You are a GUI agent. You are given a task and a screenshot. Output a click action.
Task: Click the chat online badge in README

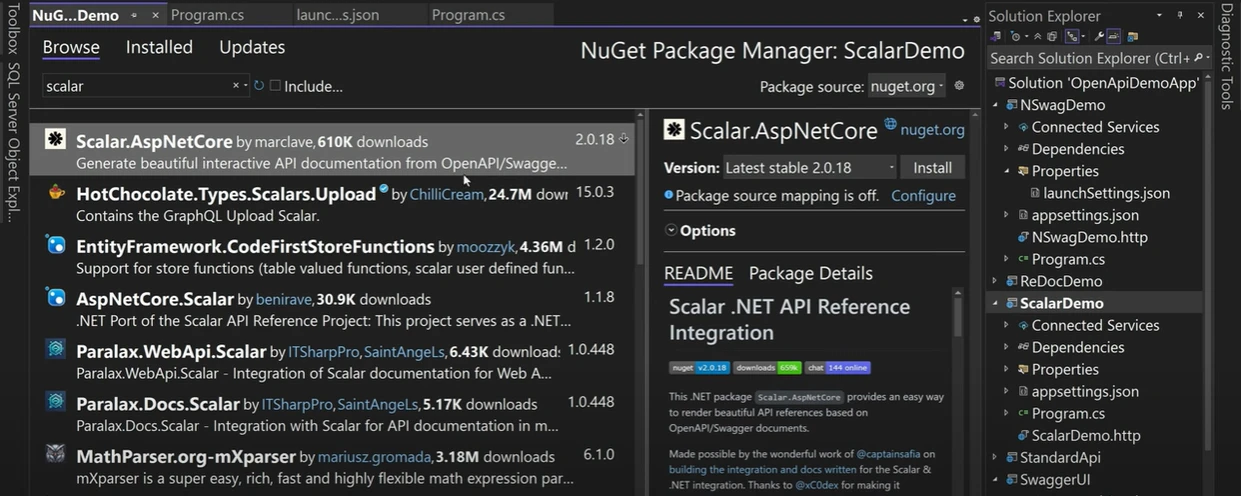coord(838,368)
